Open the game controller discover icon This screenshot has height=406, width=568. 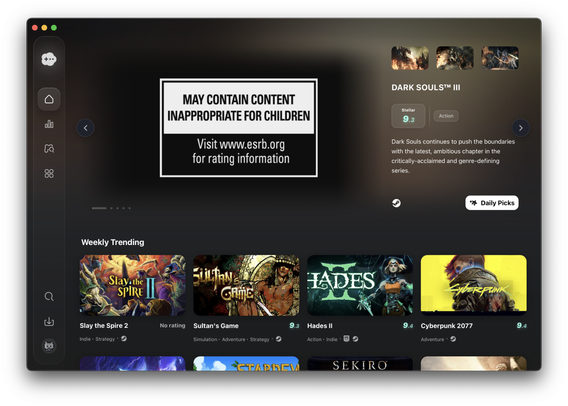(x=49, y=148)
